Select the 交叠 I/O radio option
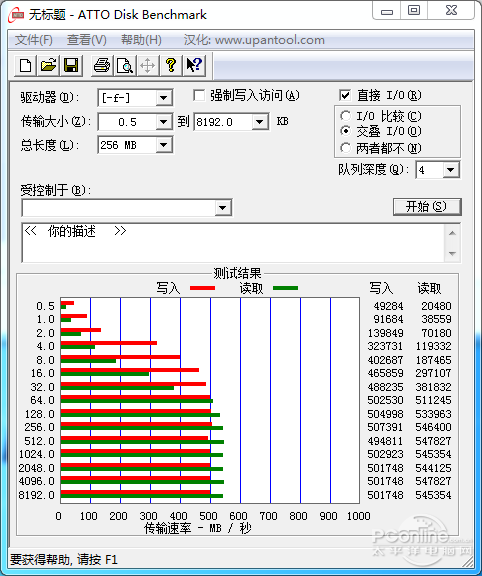This screenshot has width=482, height=576. tap(345, 131)
